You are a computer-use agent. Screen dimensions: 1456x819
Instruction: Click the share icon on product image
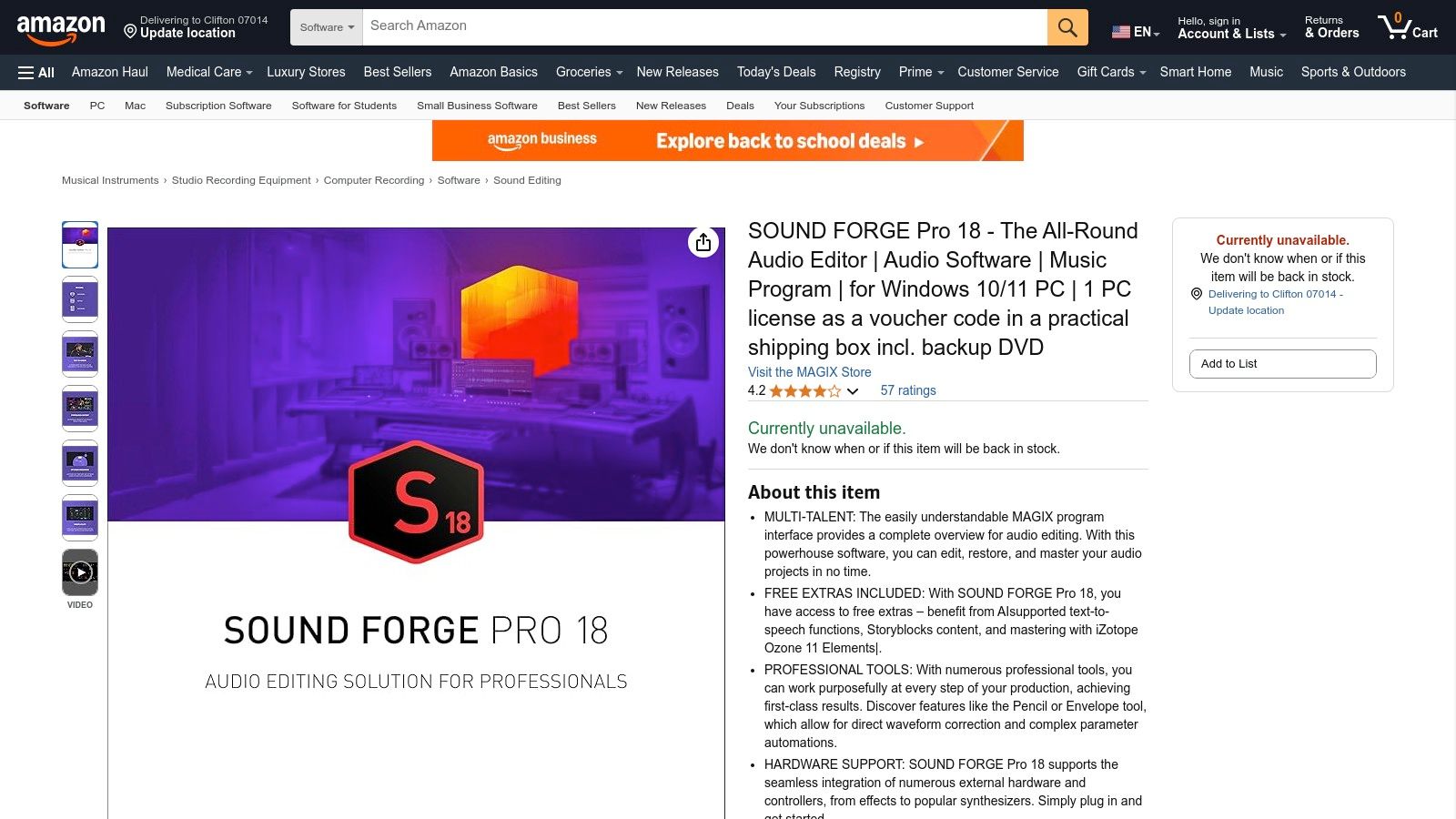(x=703, y=242)
